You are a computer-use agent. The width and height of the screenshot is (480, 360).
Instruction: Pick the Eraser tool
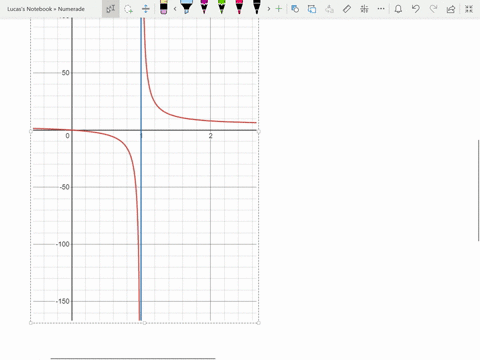click(163, 7)
